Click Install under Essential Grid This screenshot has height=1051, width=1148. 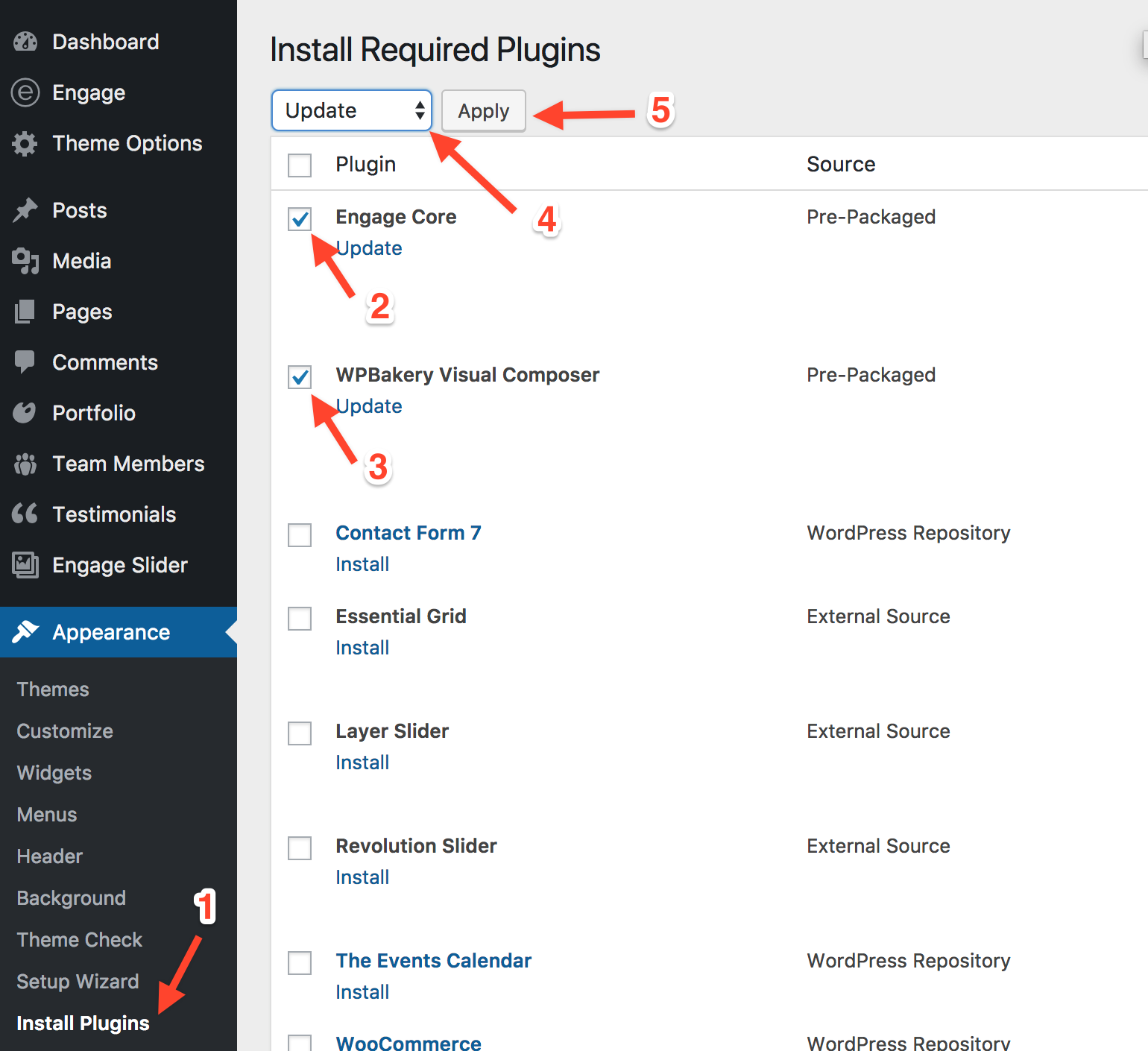(x=362, y=648)
